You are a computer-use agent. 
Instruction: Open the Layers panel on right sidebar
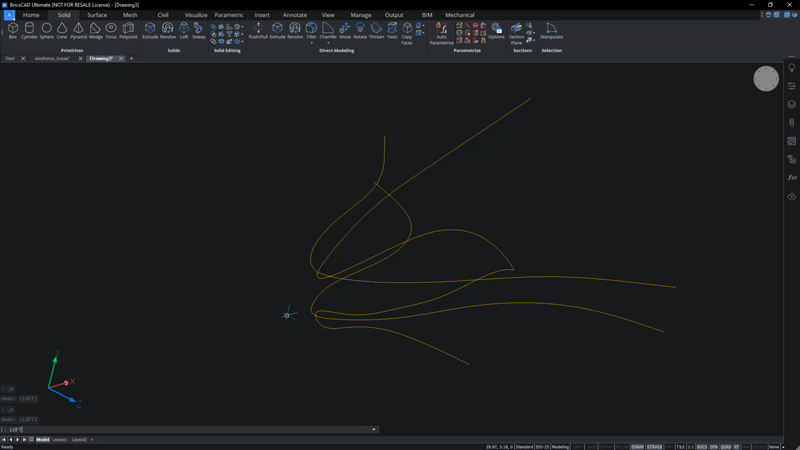tap(792, 105)
